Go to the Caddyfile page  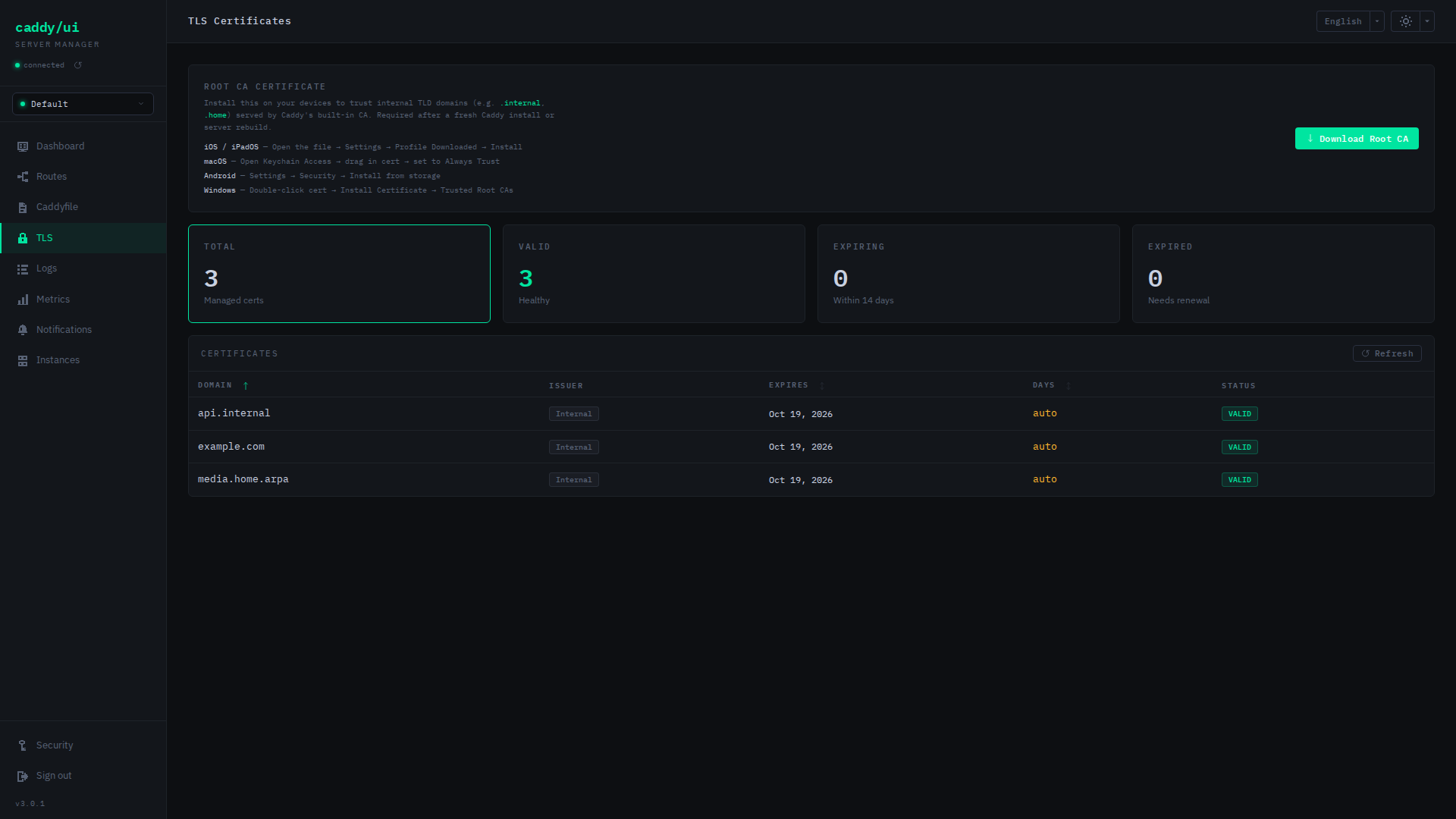point(83,207)
